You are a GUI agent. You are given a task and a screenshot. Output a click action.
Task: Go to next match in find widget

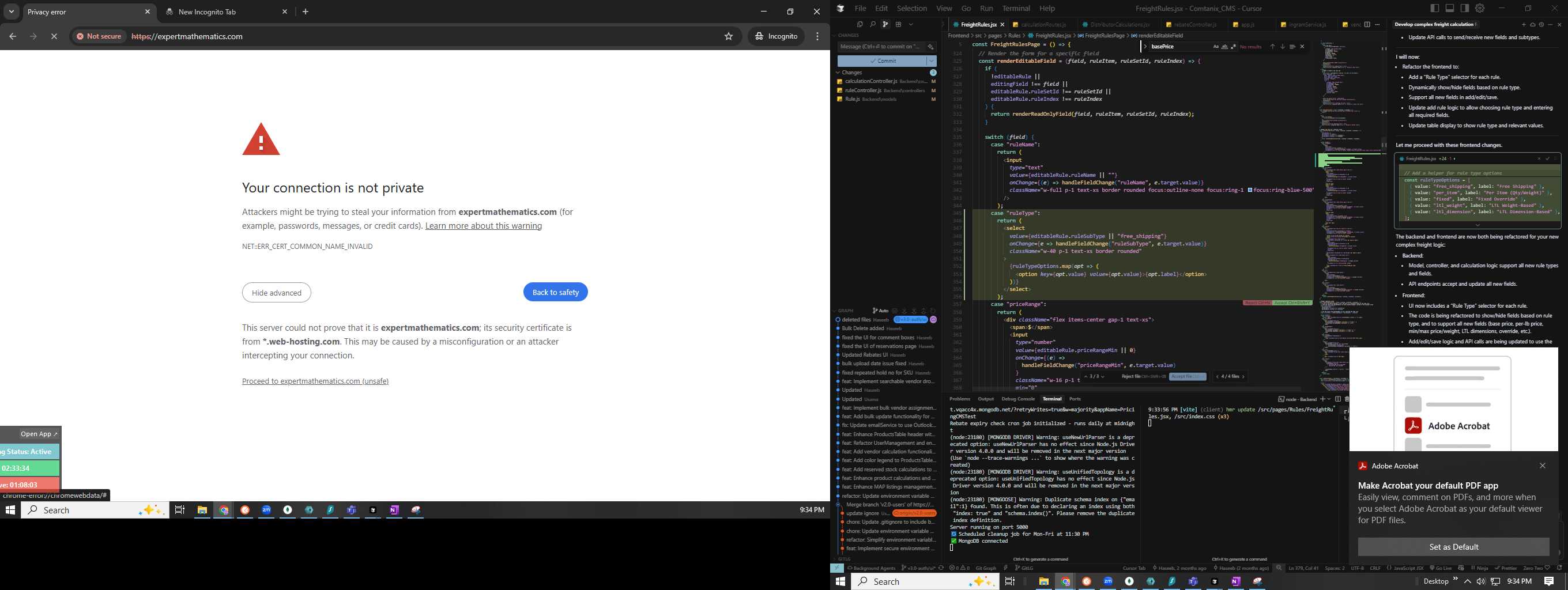1283,47
